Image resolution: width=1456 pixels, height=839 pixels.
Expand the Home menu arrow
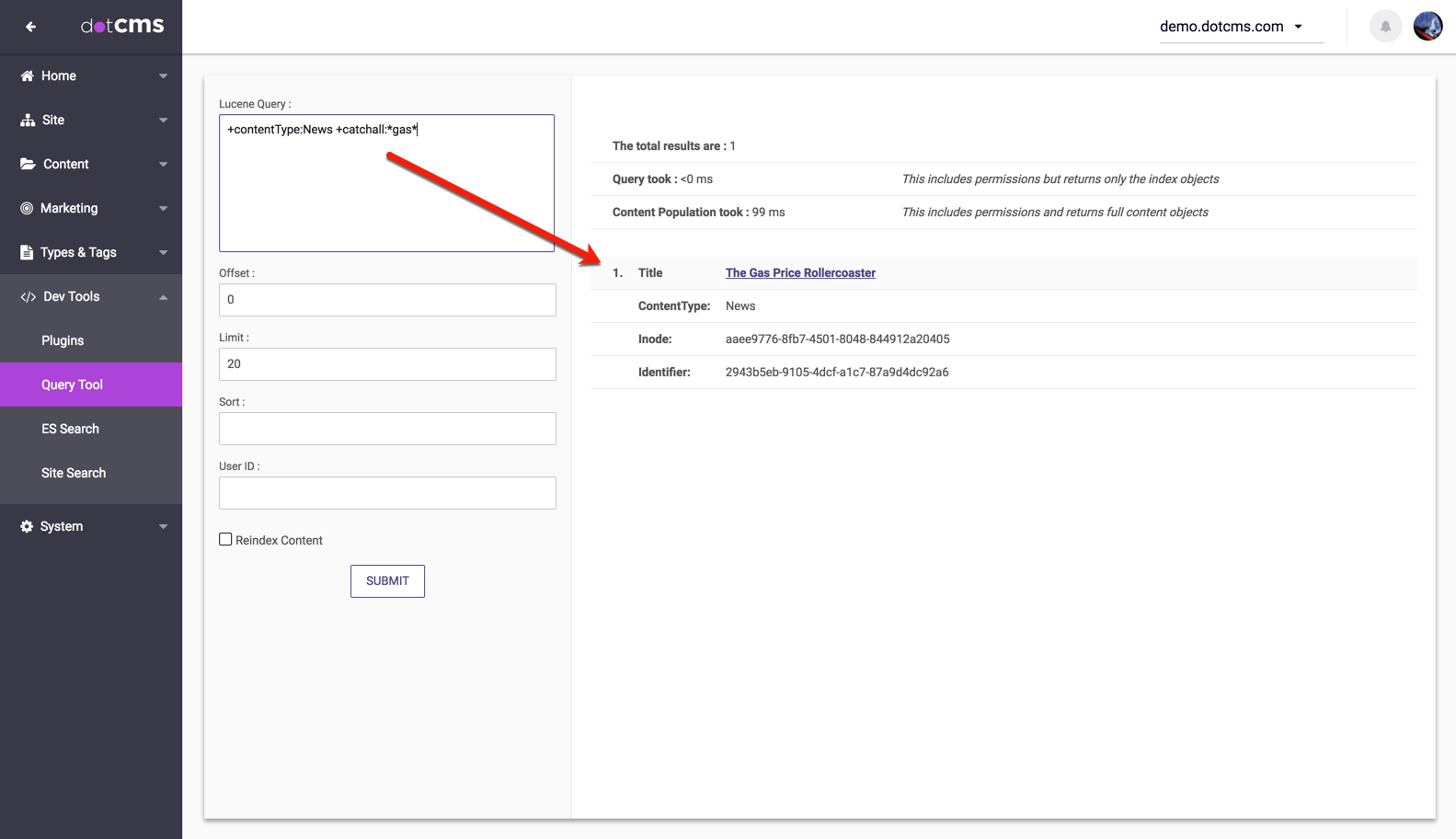coord(163,76)
